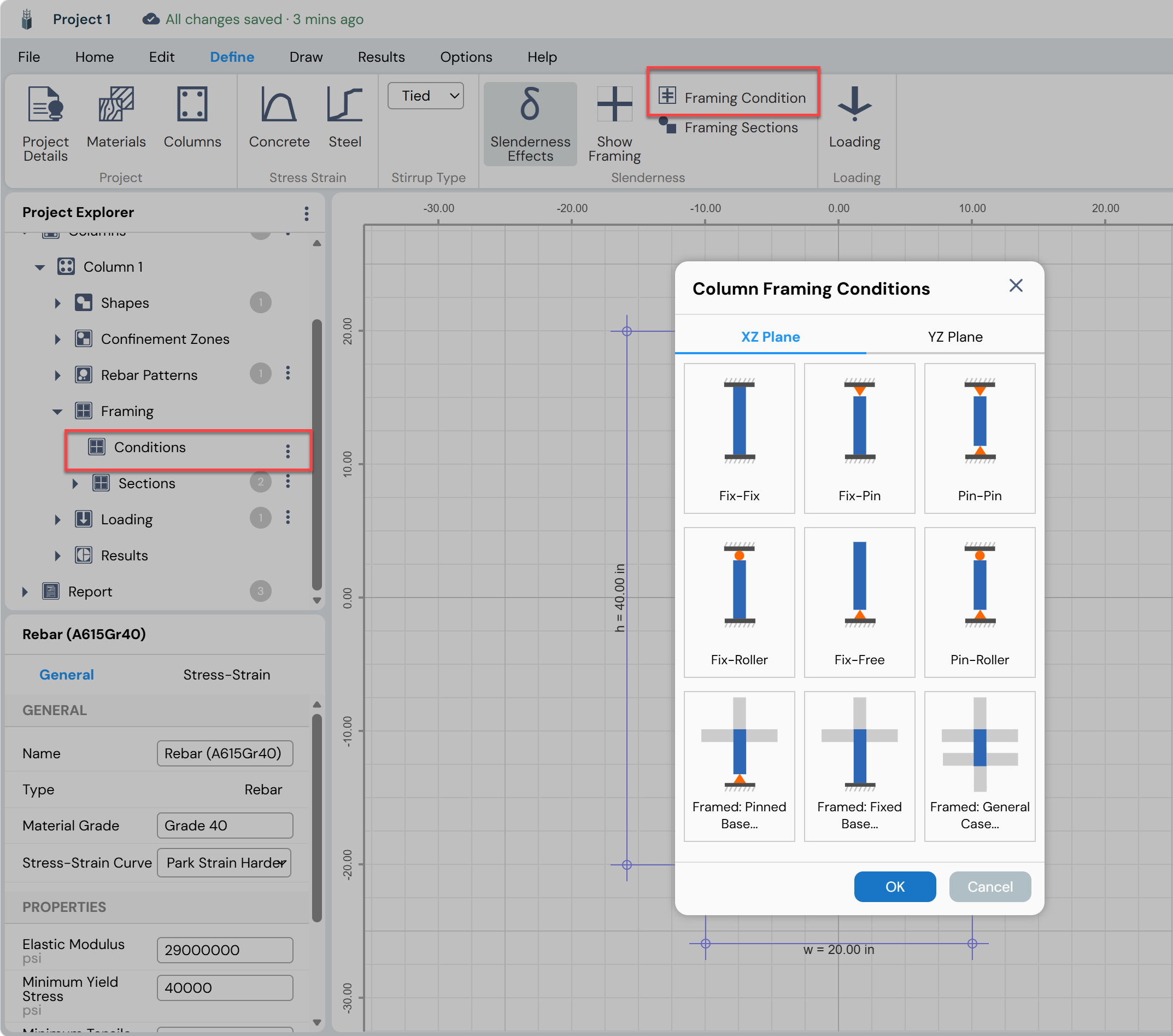Open Steel stress strain settings
The width and height of the screenshot is (1173, 1036).
(x=345, y=116)
